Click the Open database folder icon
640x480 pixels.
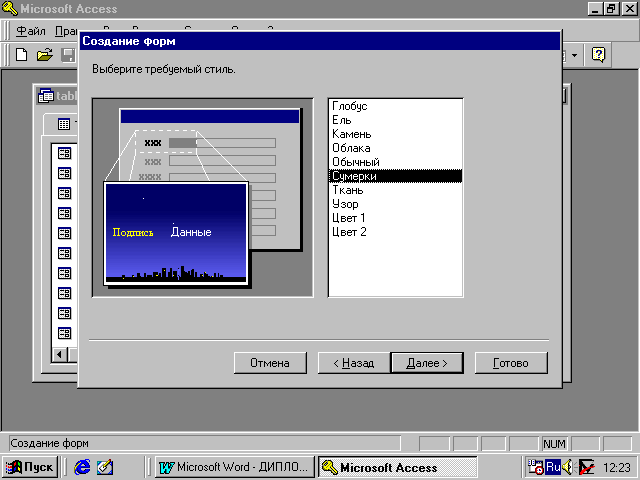coord(44,54)
